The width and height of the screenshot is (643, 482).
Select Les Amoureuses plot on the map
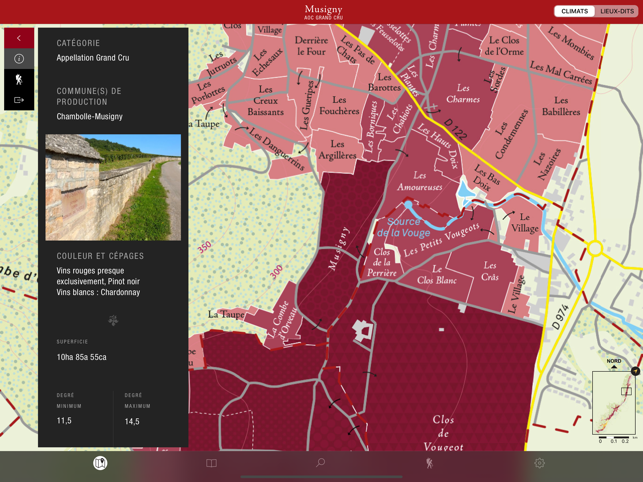[420, 181]
